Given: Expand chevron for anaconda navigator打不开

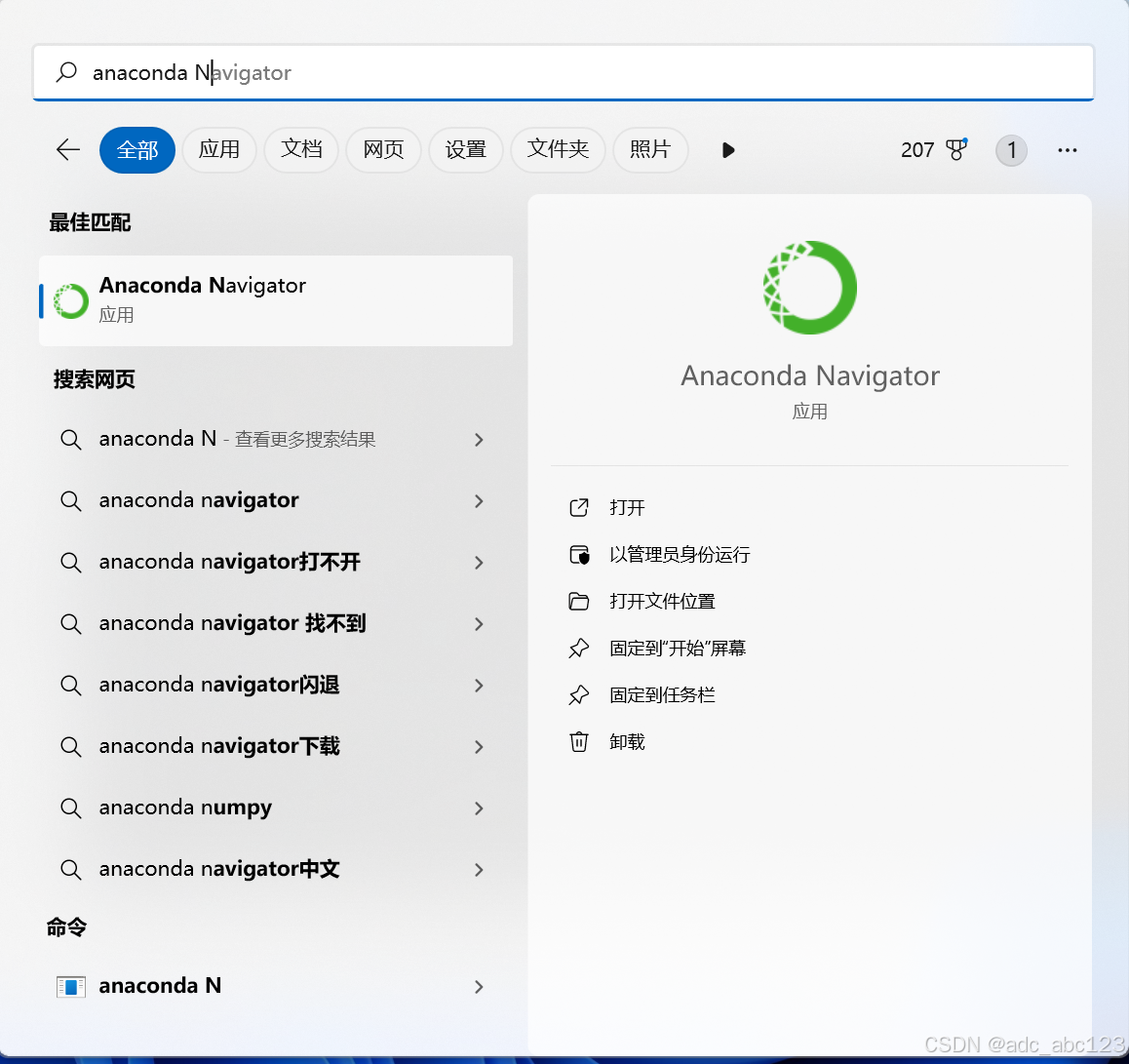Looking at the screenshot, I should 479,563.
